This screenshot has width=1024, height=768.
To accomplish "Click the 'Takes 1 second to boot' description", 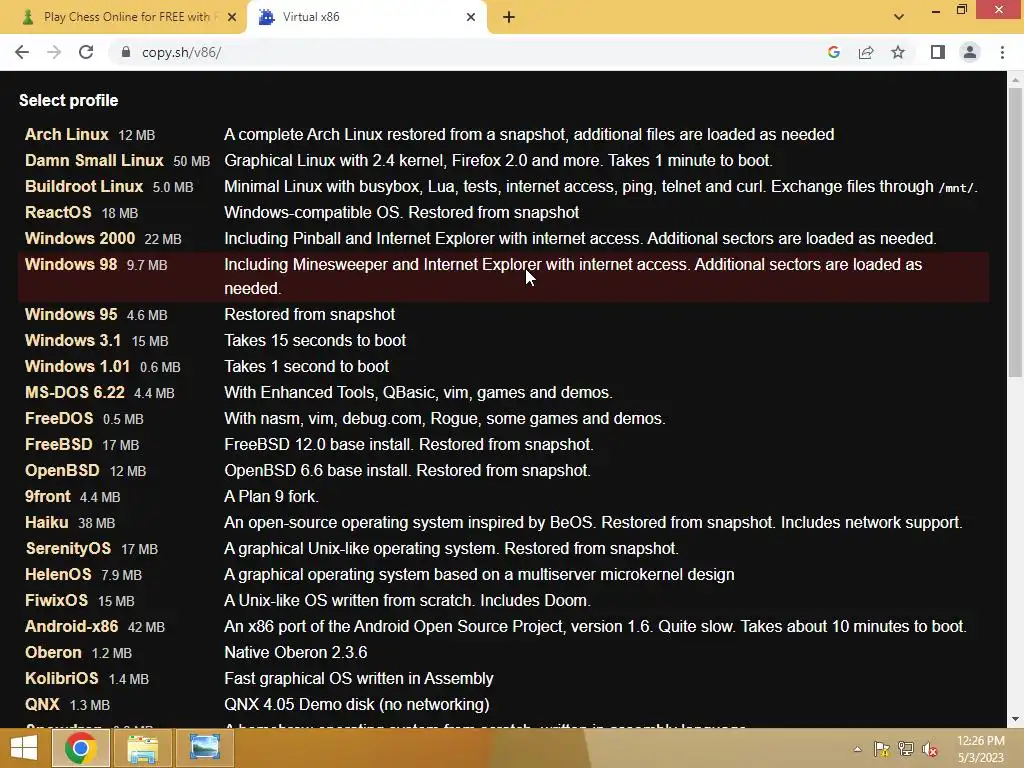I will tap(306, 367).
